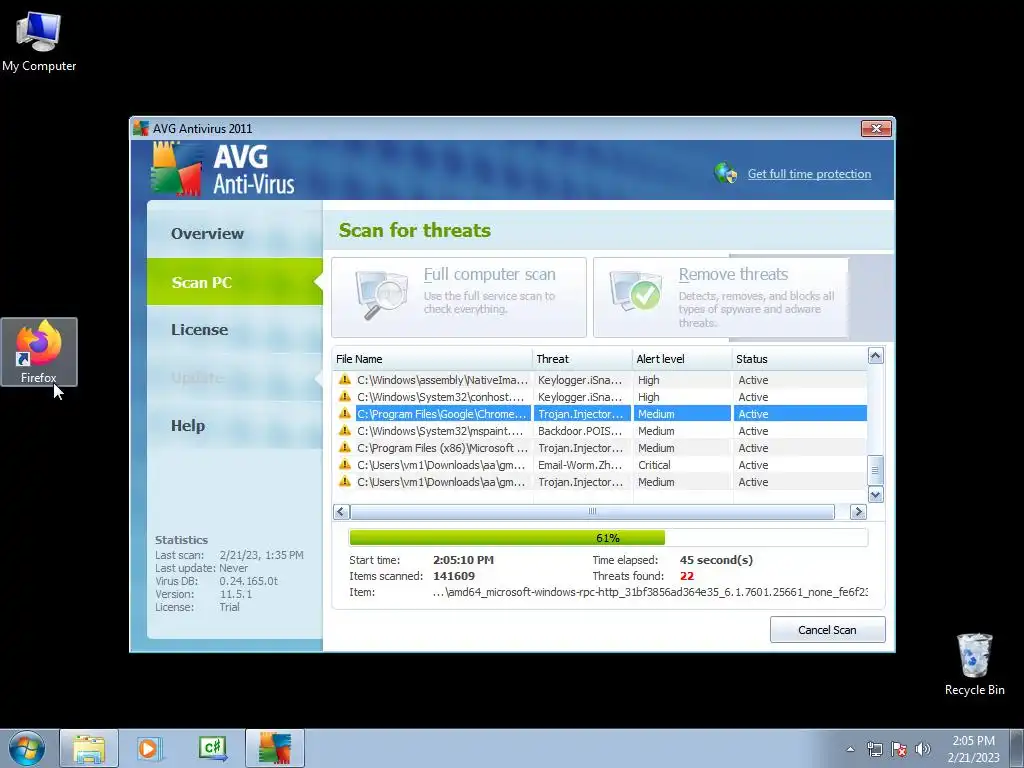Viewport: 1024px width, 768px height.
Task: Click warning icon of Google Chrome row
Action: point(345,413)
